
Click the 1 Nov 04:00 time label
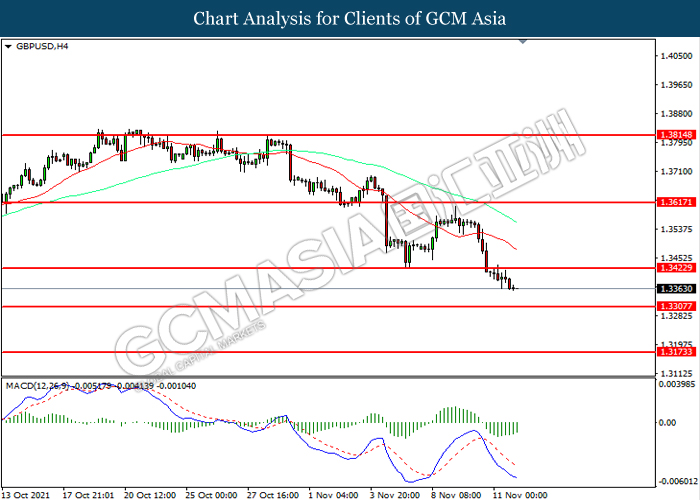pos(333,495)
